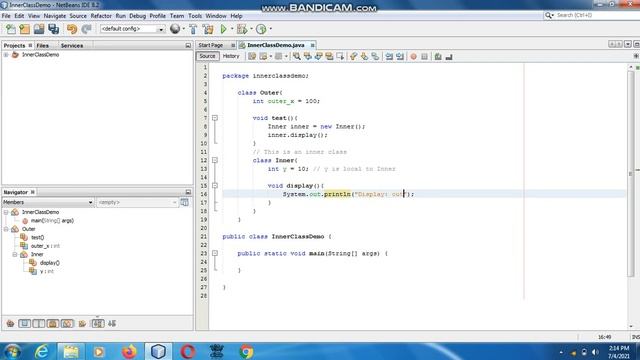Open Internet Explorer from the taskbar
This screenshot has width=640, height=360.
42,351
